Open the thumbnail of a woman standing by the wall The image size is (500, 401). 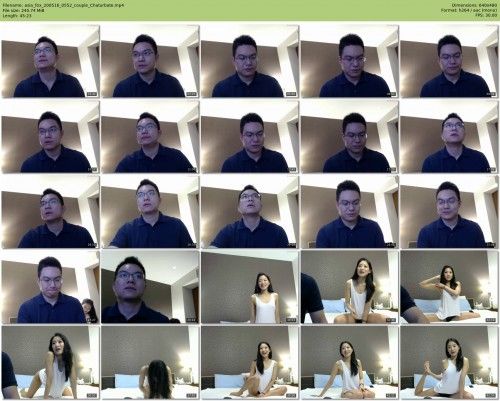point(250,287)
